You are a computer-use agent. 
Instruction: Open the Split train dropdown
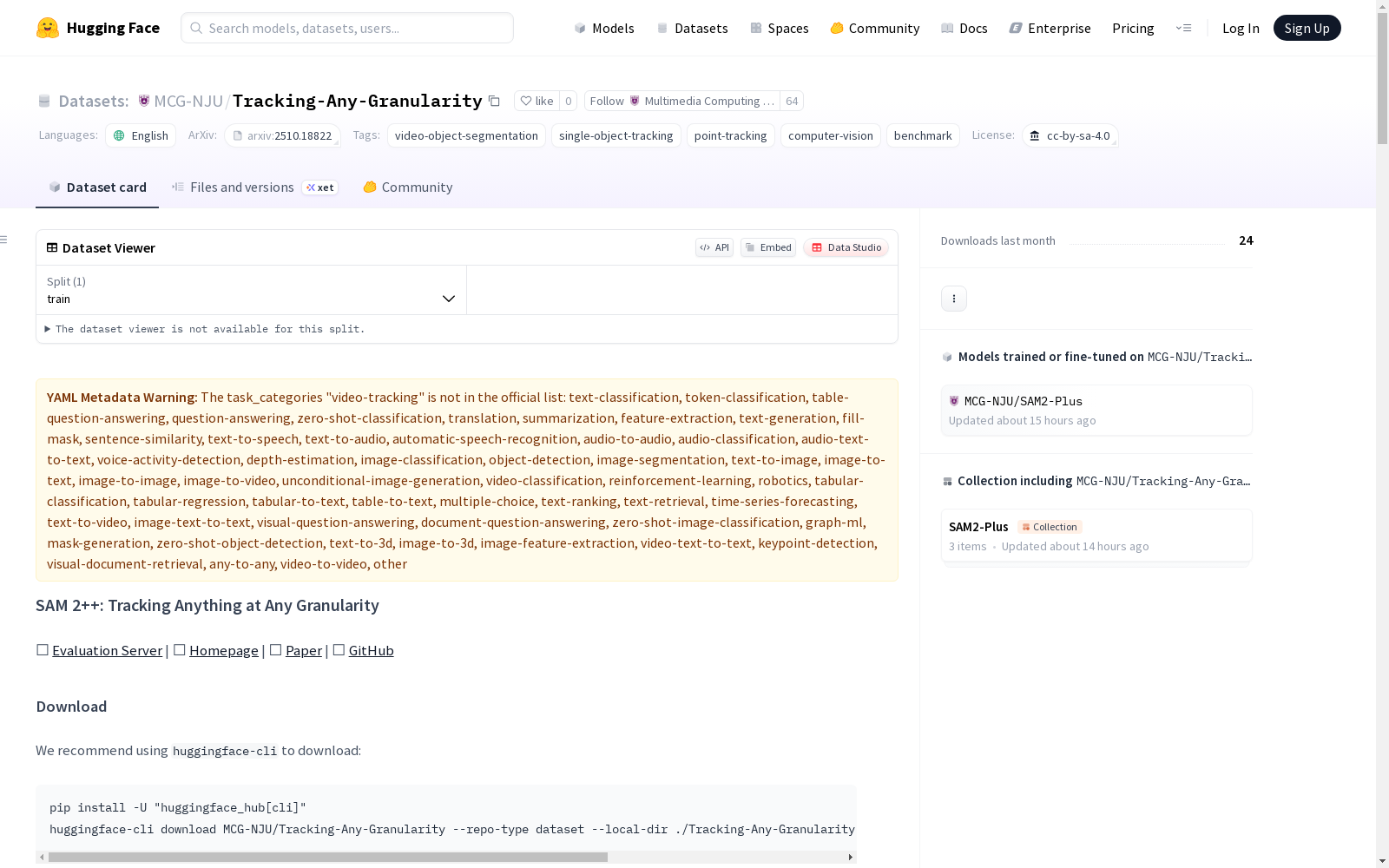(x=252, y=290)
